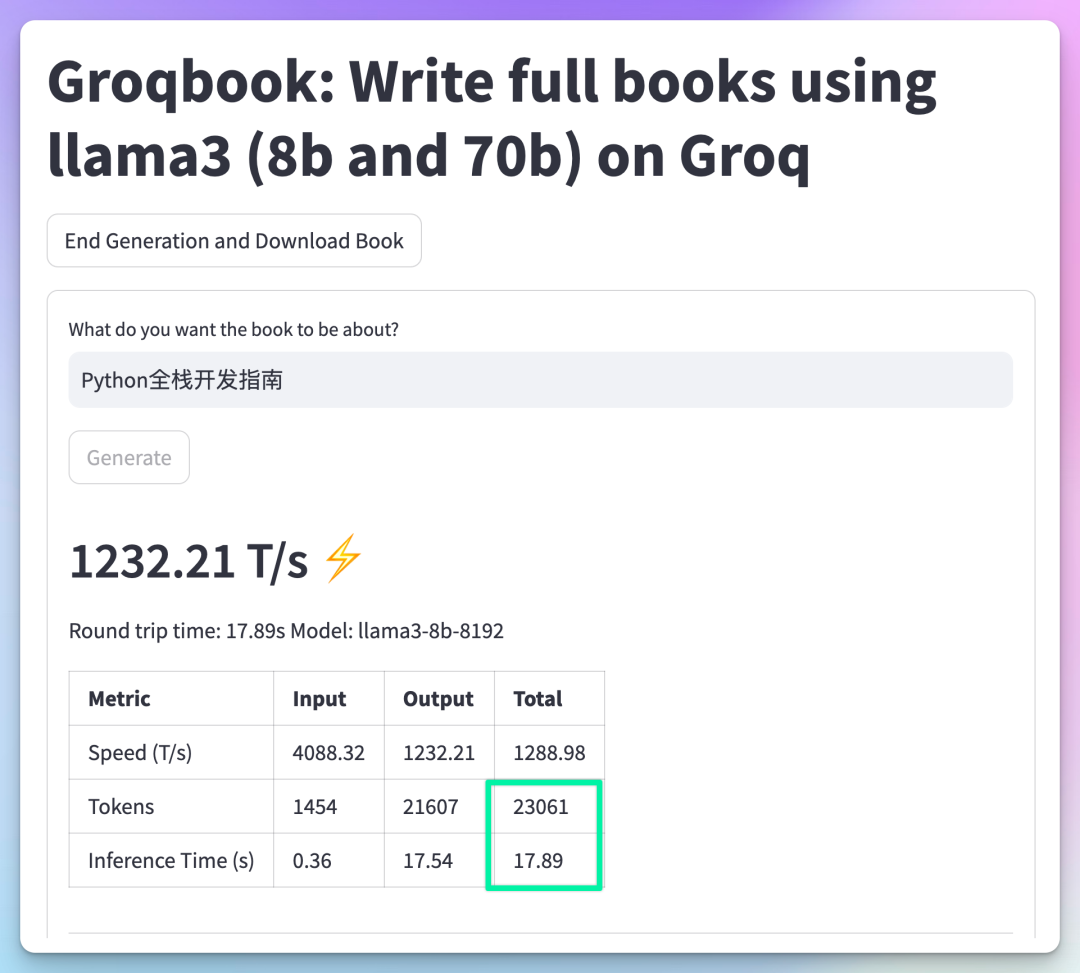
Task: Select the Groqbook page title heading
Action: (492, 119)
